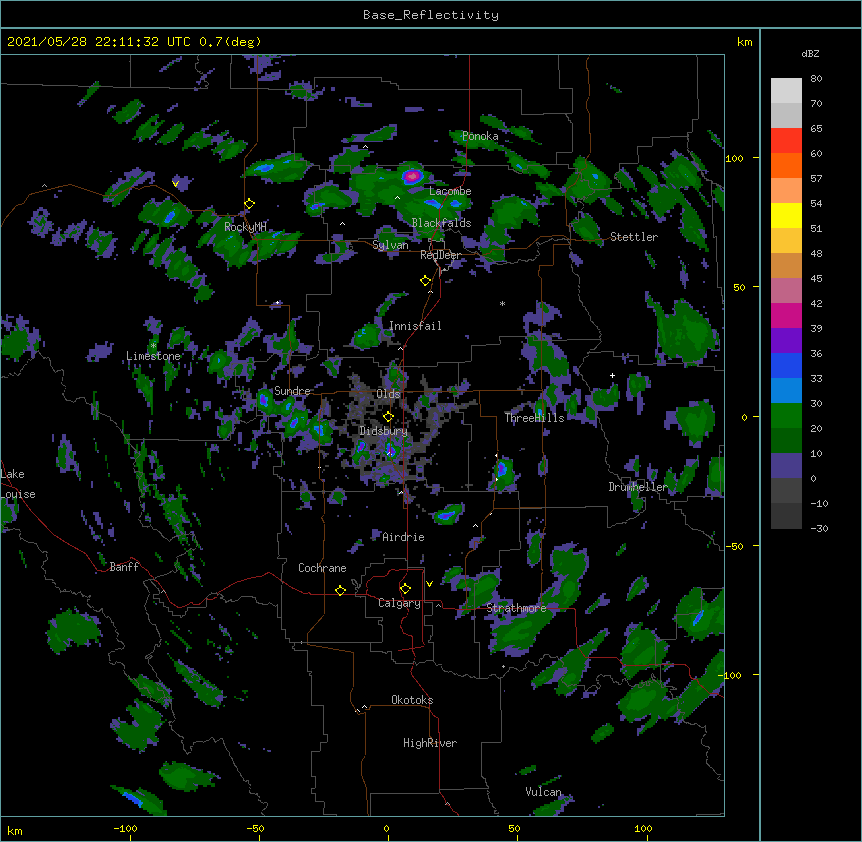Click the Cochrane city label

tap(322, 568)
